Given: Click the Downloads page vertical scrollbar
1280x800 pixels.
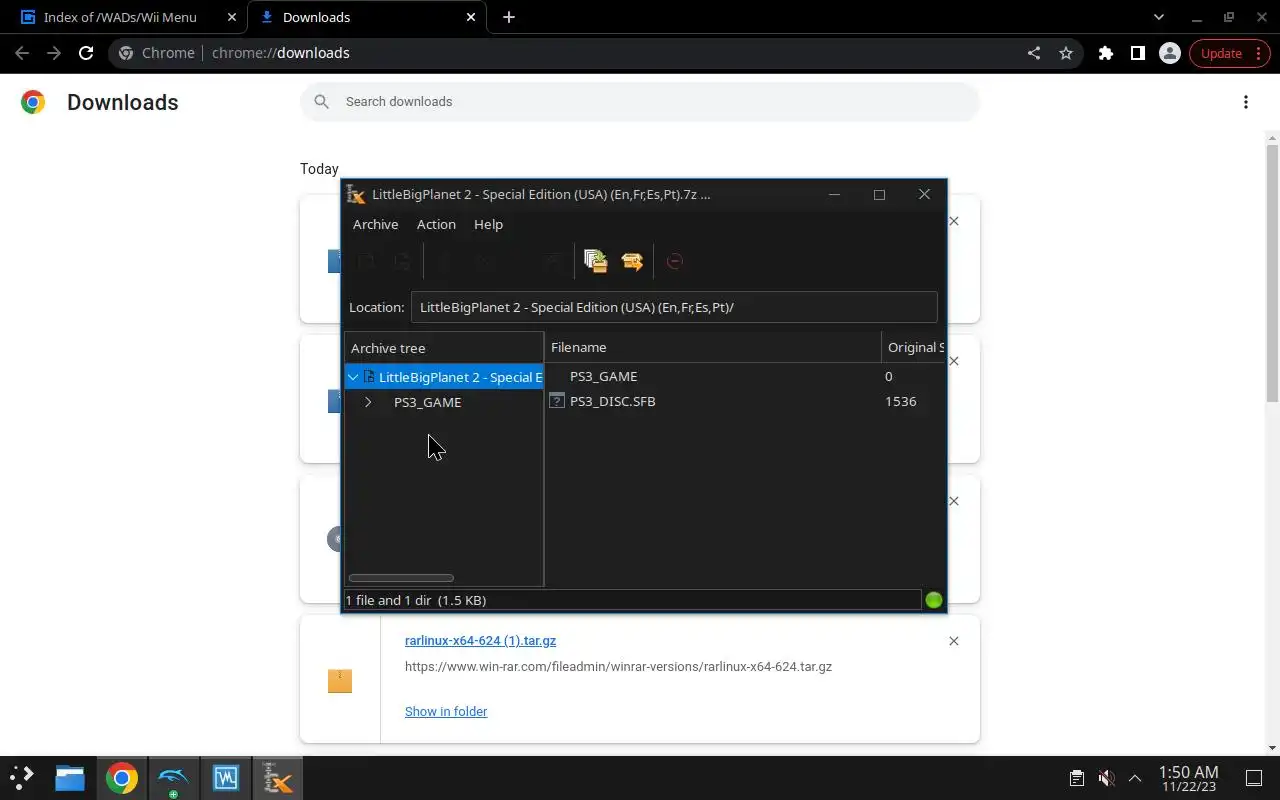Looking at the screenshot, I should pyautogui.click(x=1272, y=273).
